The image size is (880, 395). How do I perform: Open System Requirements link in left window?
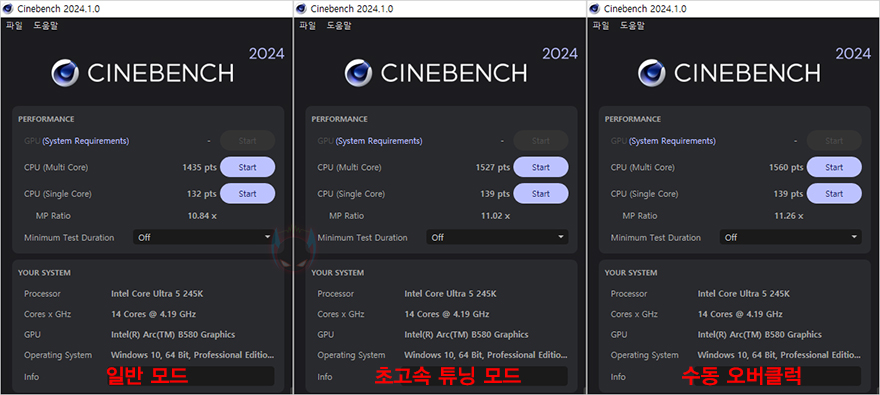[x=85, y=141]
